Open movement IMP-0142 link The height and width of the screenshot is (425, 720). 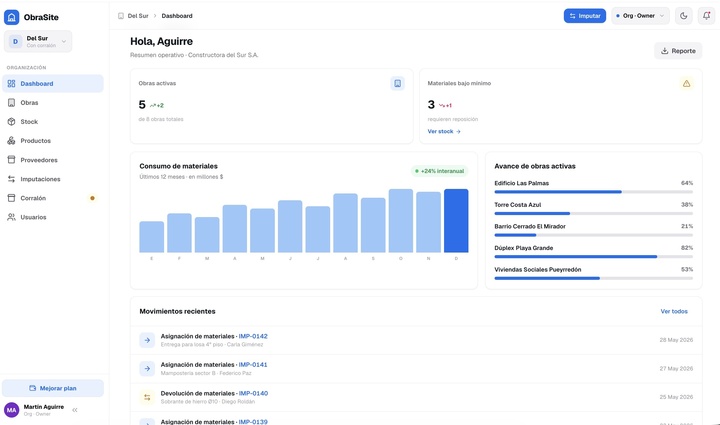pos(253,336)
